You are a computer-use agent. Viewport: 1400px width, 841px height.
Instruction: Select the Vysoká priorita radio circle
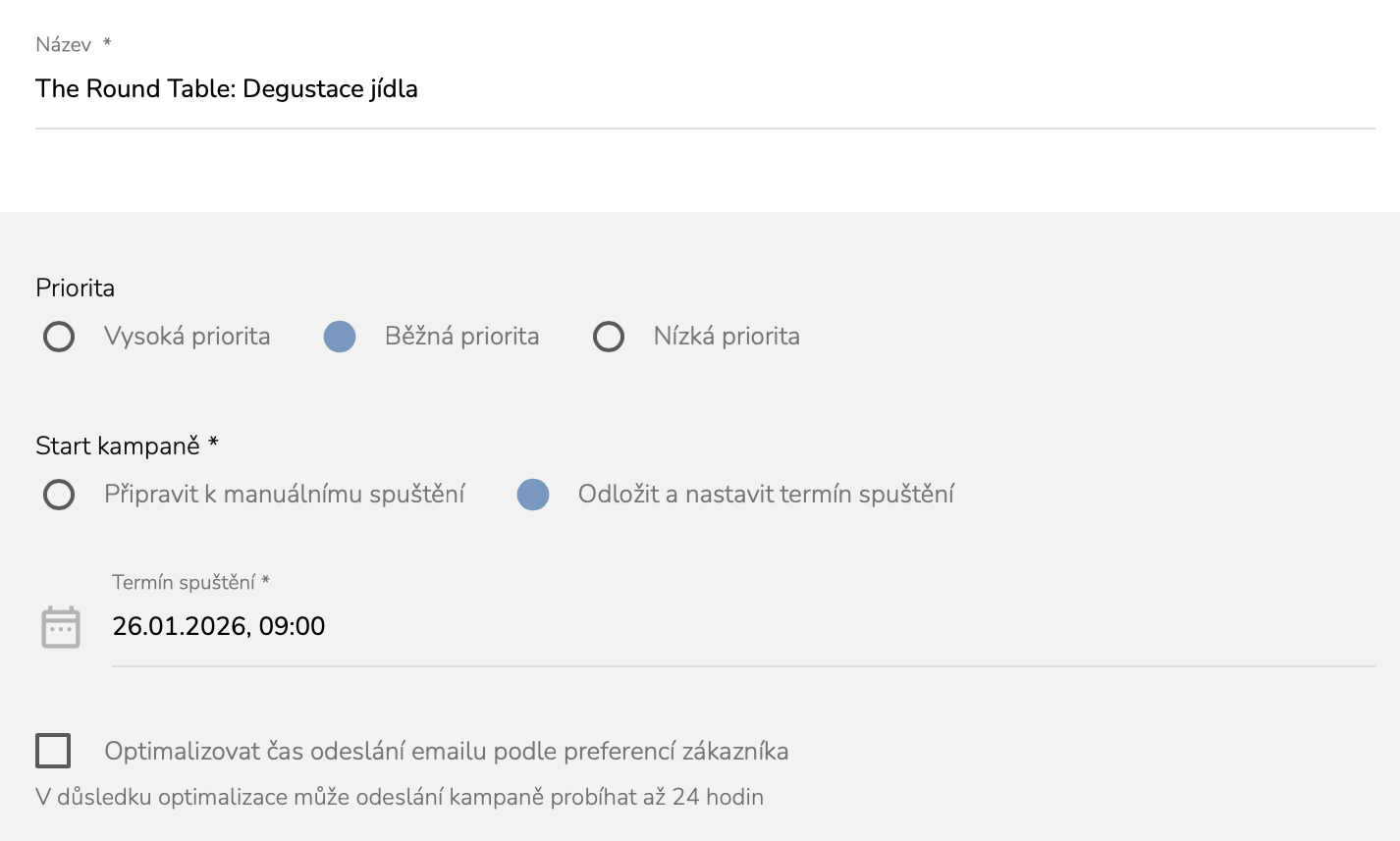tap(59, 337)
